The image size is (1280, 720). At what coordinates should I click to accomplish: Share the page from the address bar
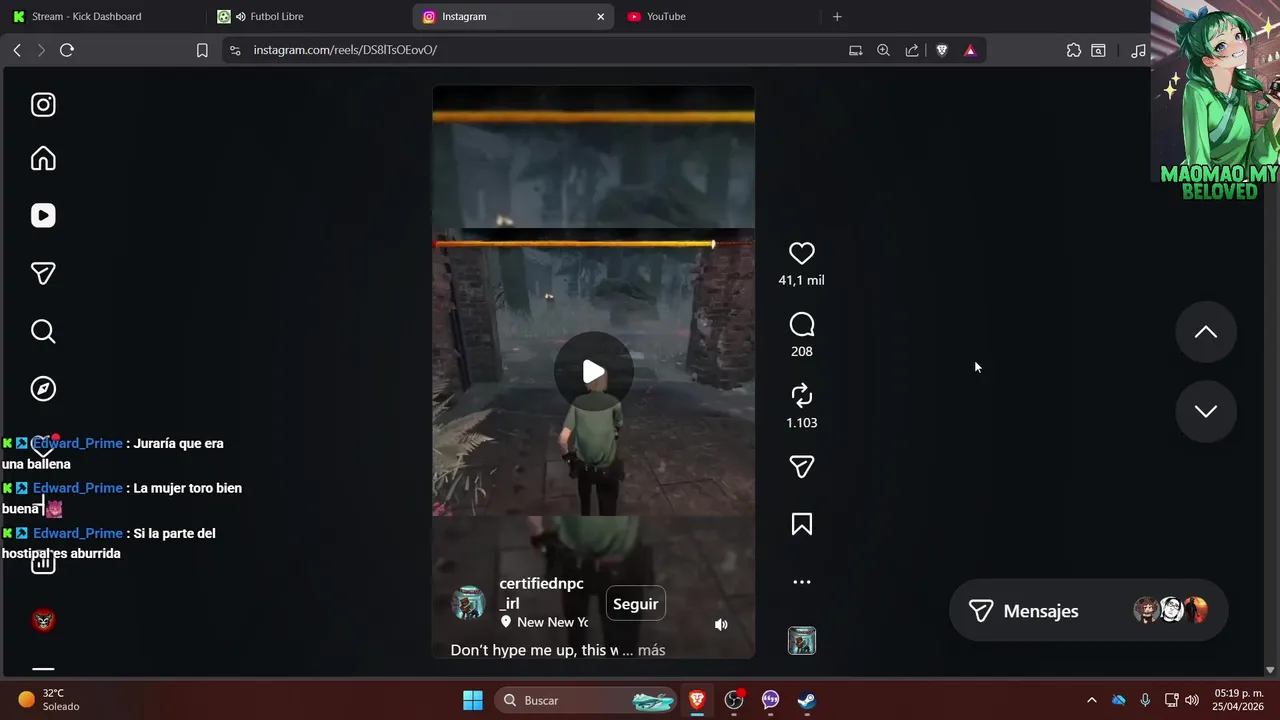point(912,50)
